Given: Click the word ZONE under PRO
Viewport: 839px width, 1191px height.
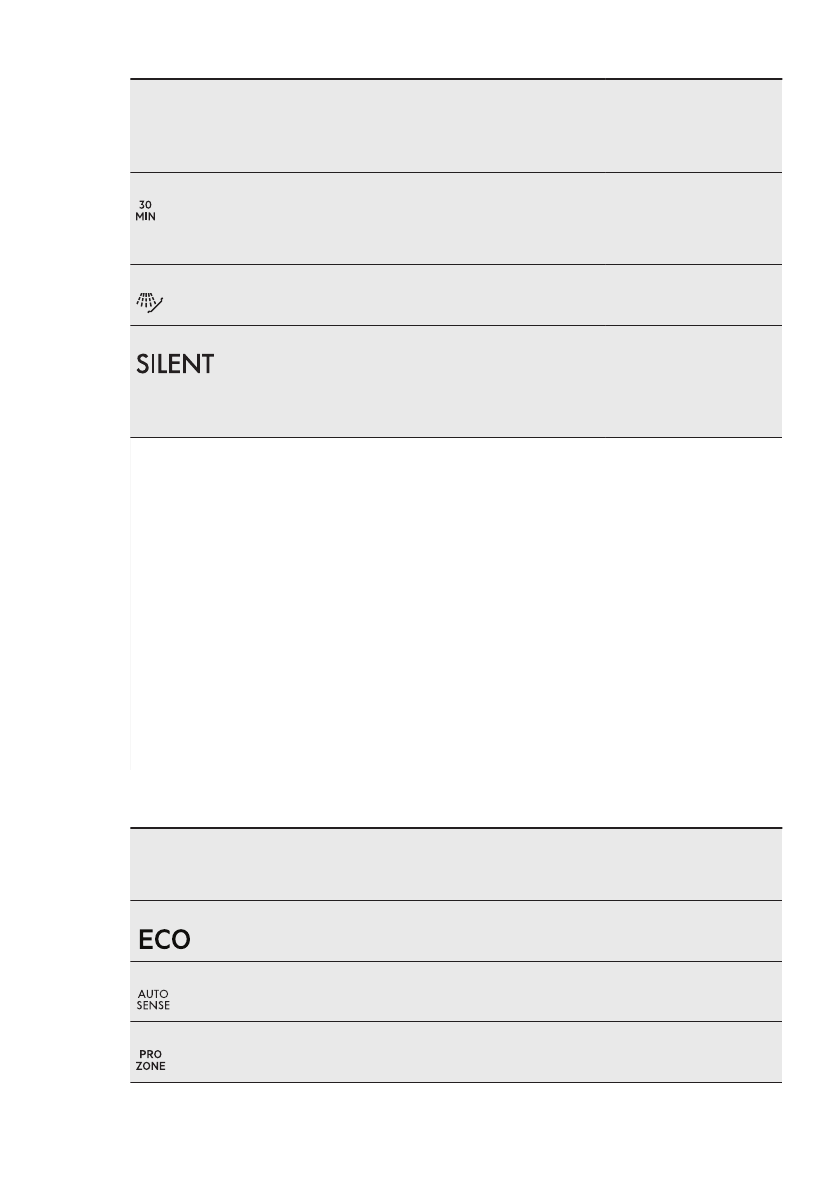Looking at the screenshot, I should [x=152, y=1066].
